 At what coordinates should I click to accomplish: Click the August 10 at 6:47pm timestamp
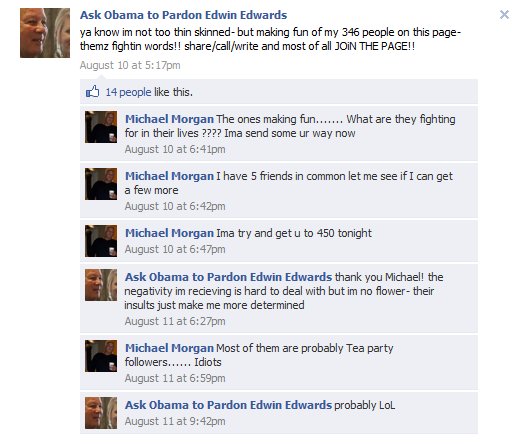(x=175, y=249)
